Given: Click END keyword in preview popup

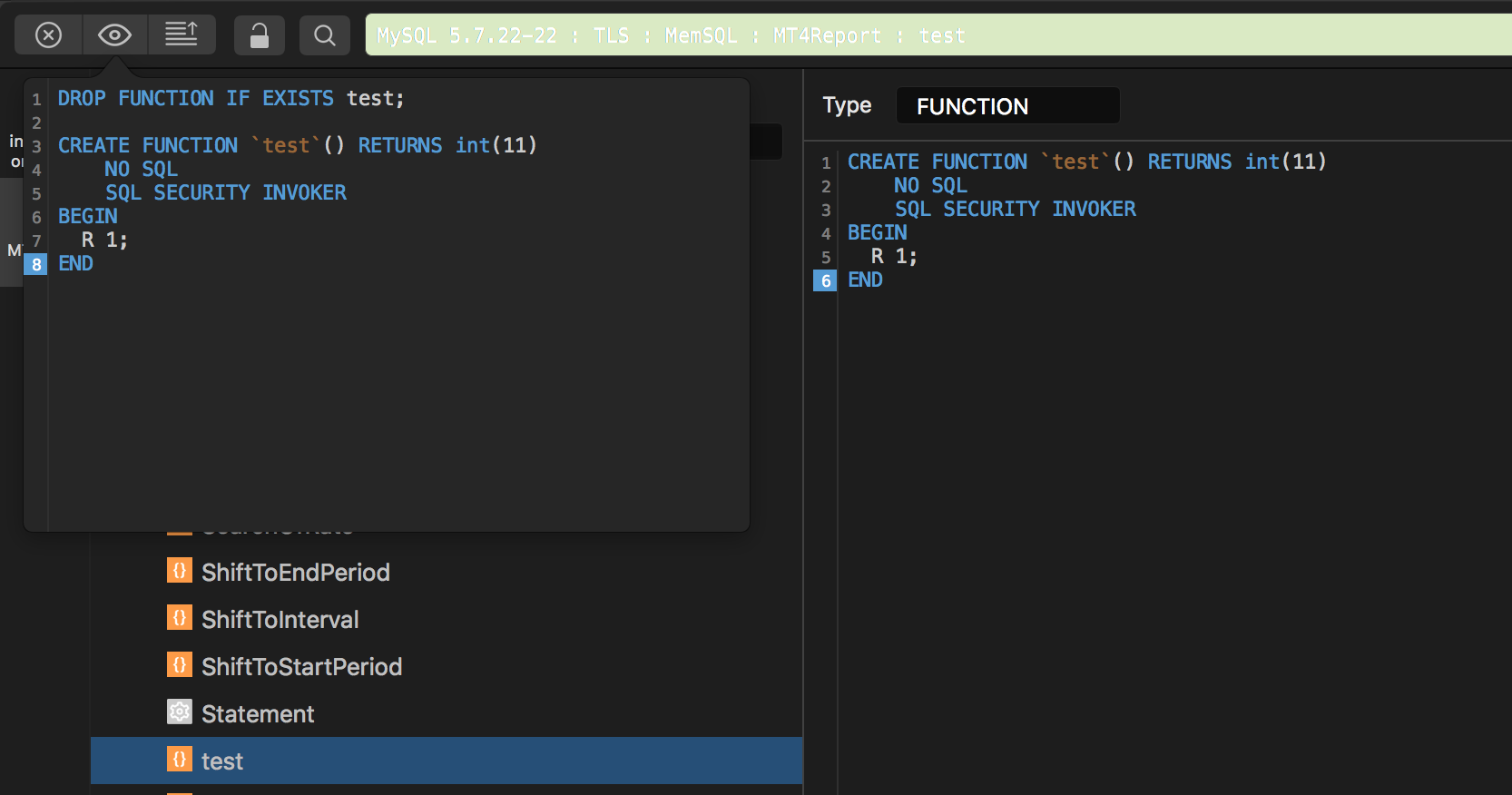Looking at the screenshot, I should [76, 263].
